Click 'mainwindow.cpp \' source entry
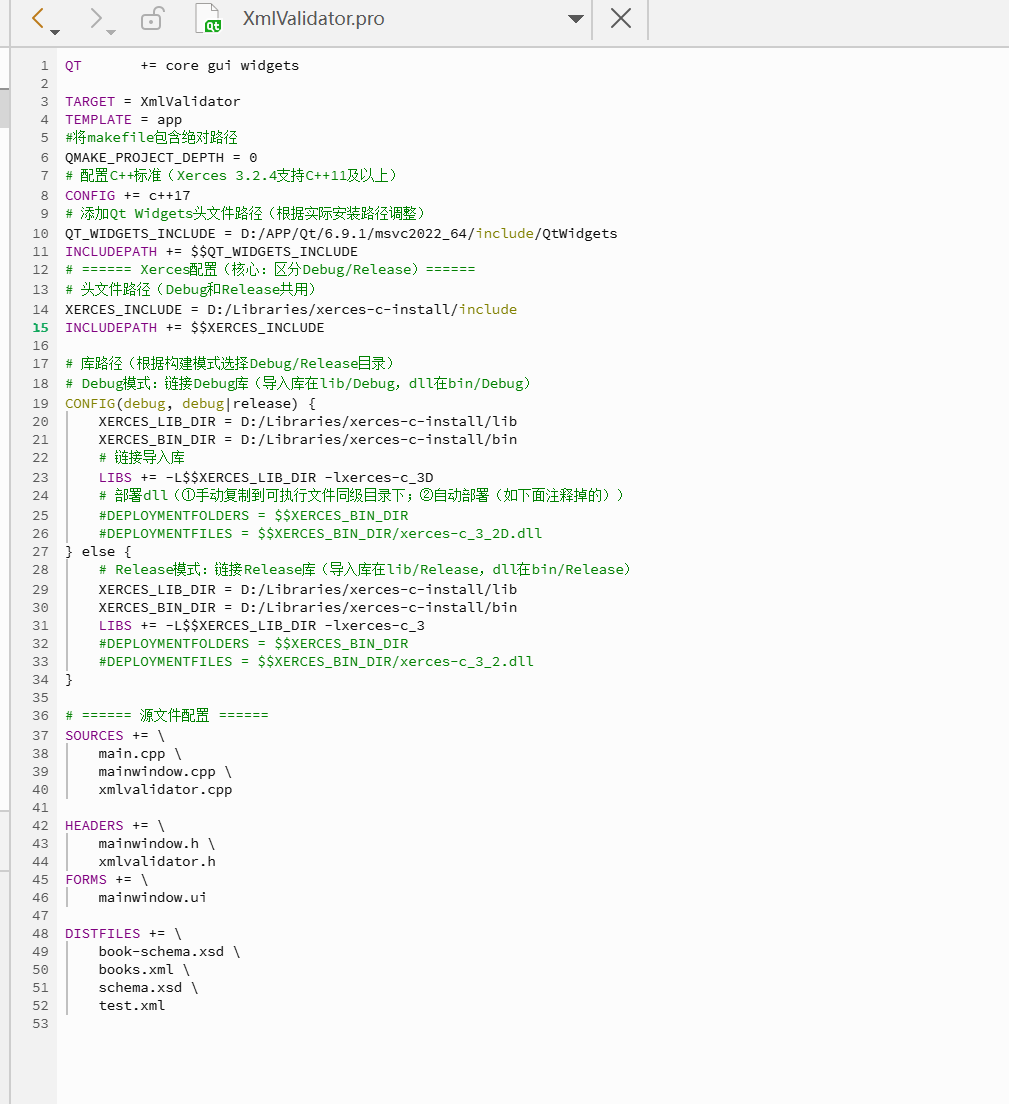The width and height of the screenshot is (1009, 1104). 165,772
